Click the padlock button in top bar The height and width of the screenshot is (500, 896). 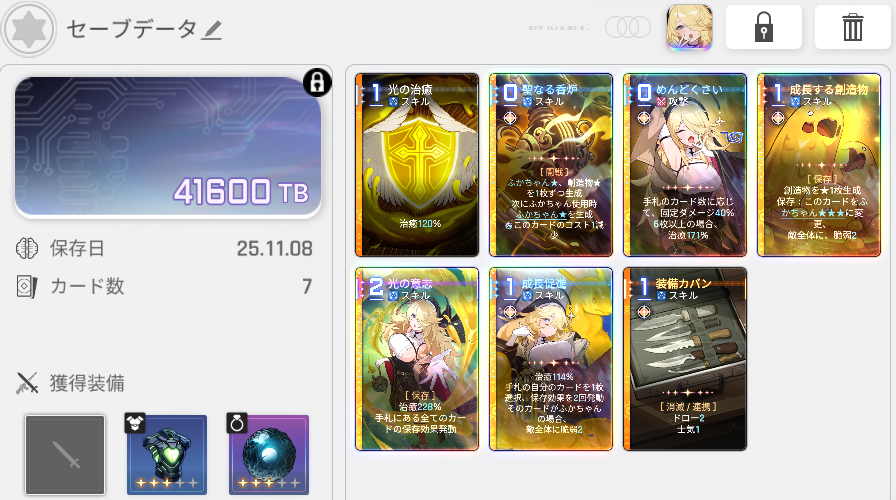click(763, 27)
